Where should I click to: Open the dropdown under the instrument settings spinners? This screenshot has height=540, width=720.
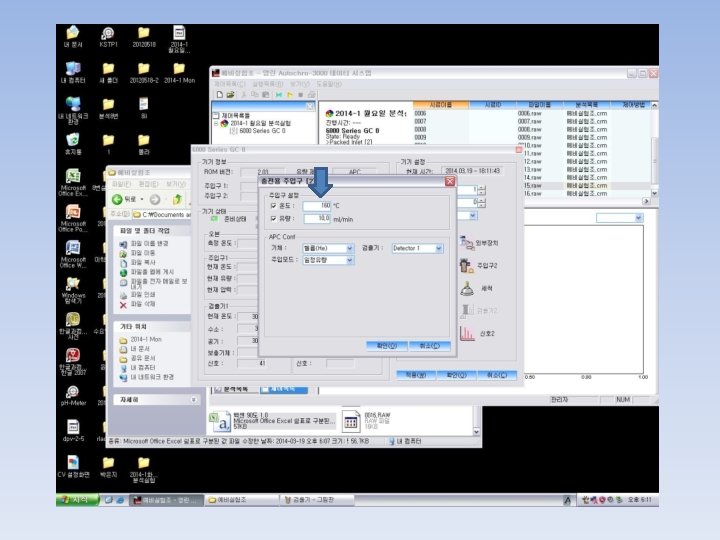pos(472,215)
